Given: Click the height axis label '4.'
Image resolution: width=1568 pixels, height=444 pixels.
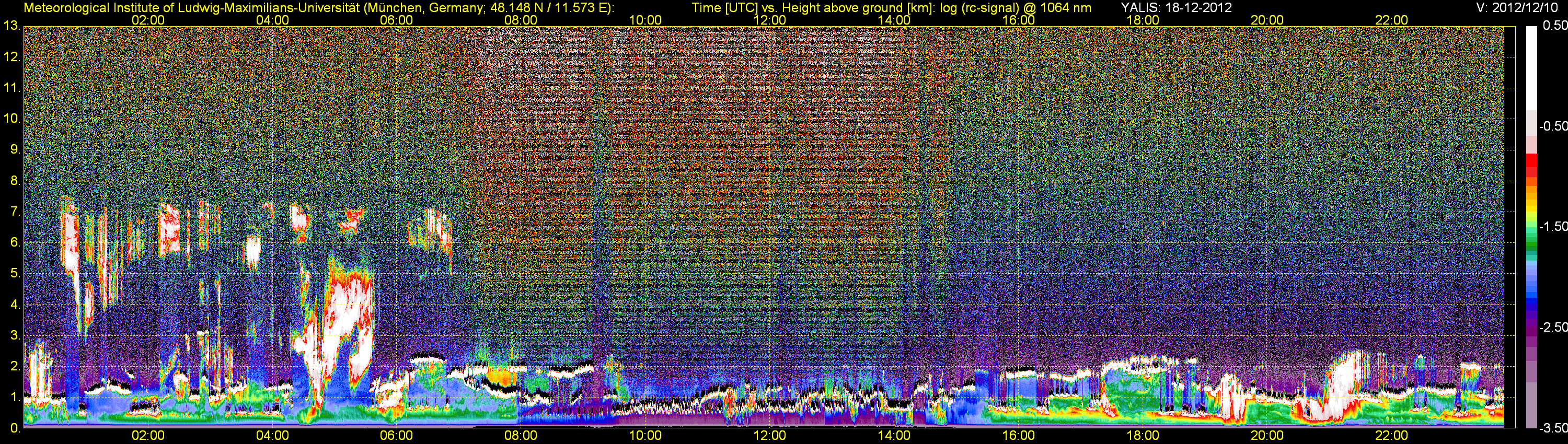Looking at the screenshot, I should click(15, 304).
